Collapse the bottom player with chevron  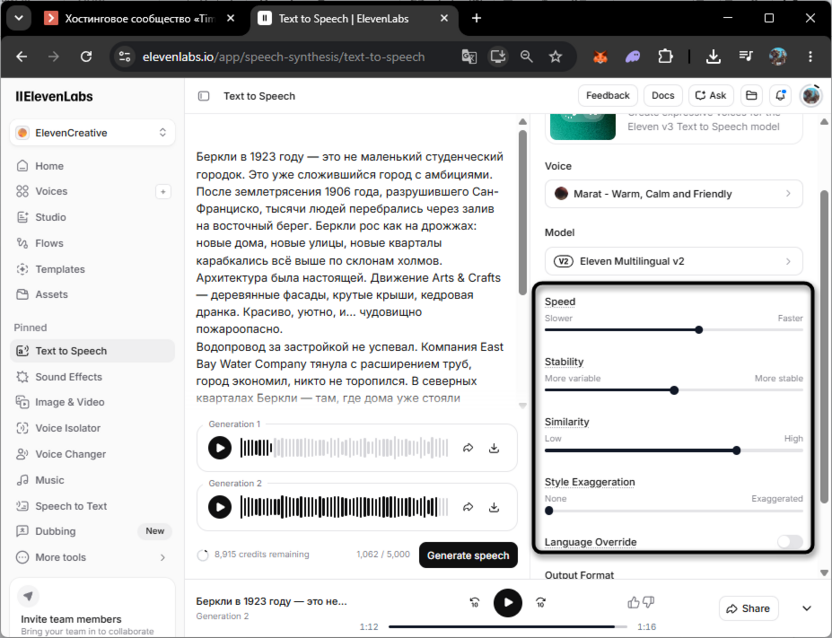pos(807,608)
